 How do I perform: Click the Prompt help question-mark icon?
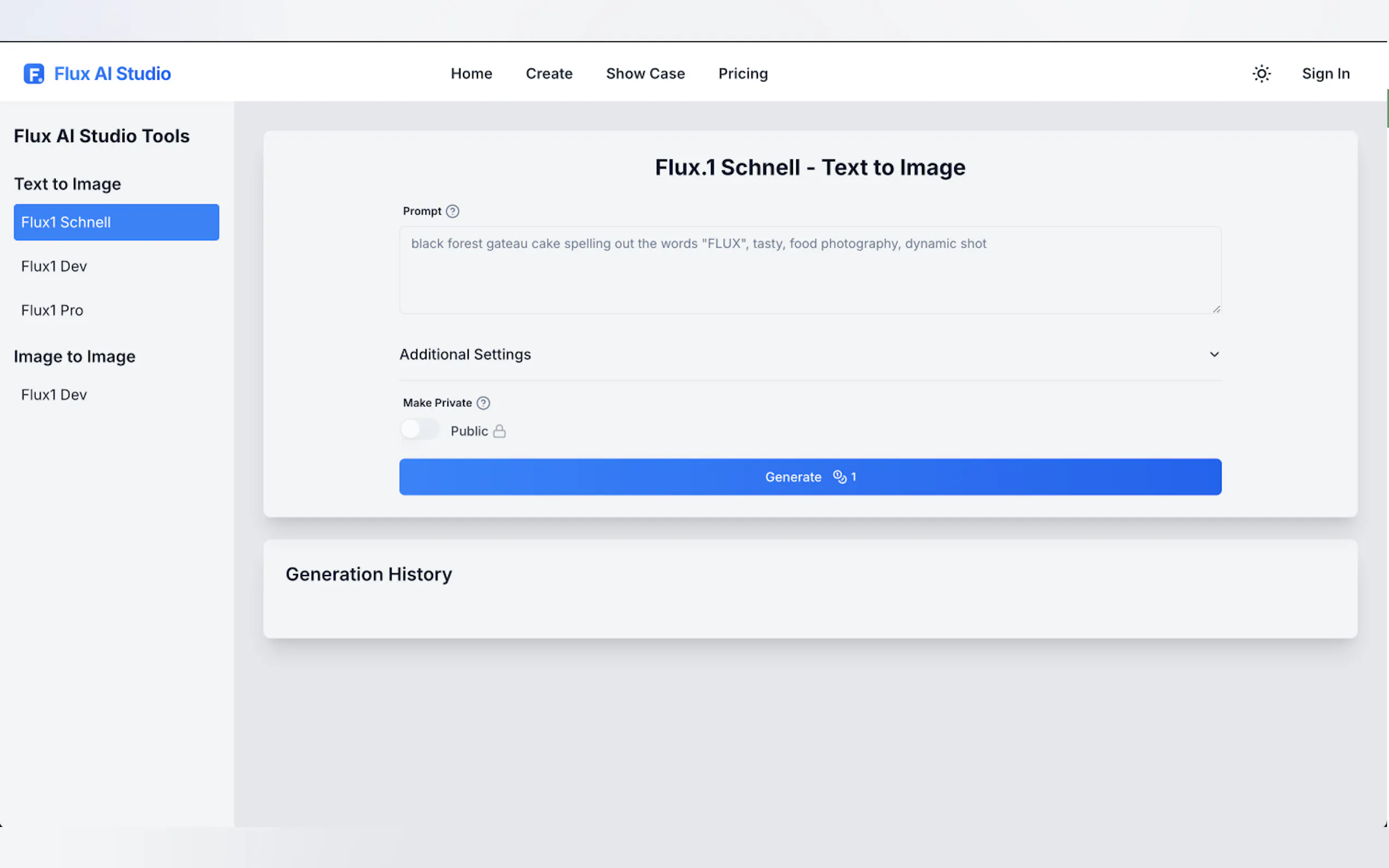(x=452, y=211)
